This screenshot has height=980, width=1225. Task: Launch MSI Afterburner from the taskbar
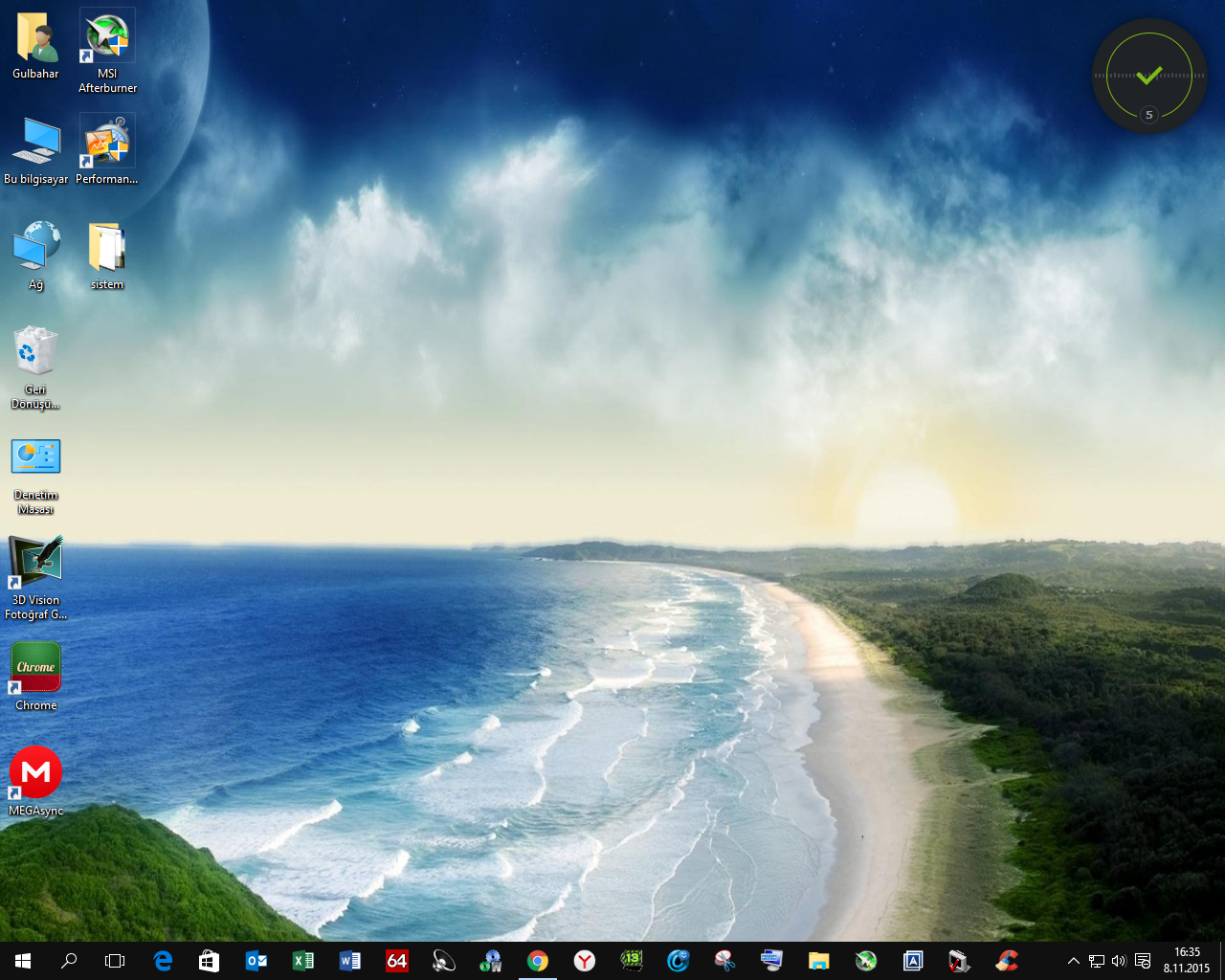tap(866, 961)
